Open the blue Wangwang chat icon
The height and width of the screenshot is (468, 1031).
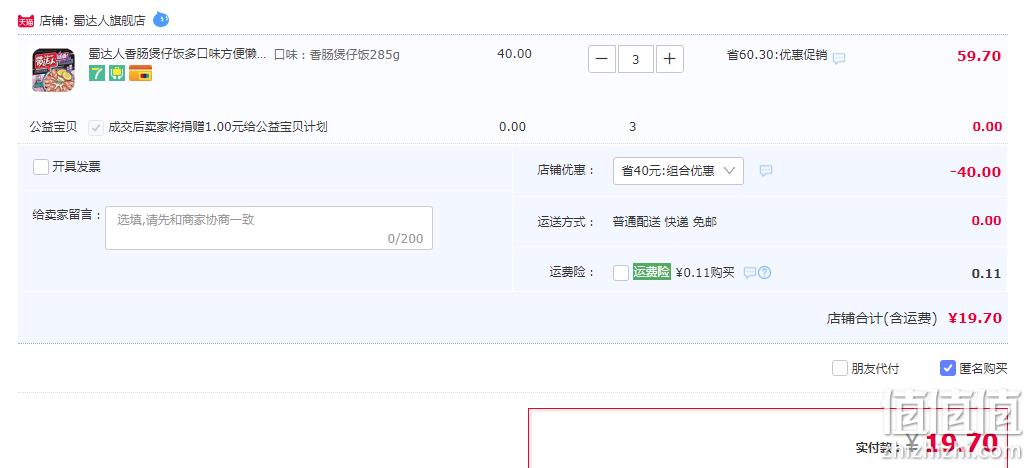161,20
